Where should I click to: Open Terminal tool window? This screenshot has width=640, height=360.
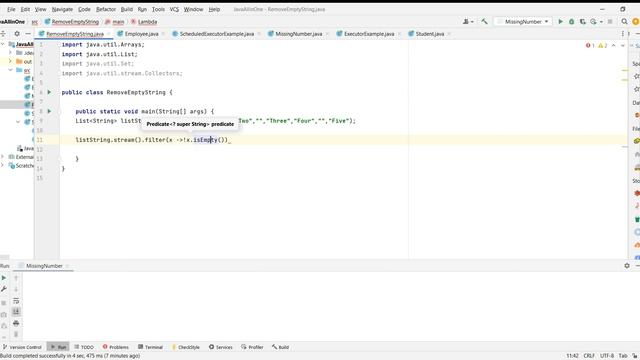click(150, 347)
